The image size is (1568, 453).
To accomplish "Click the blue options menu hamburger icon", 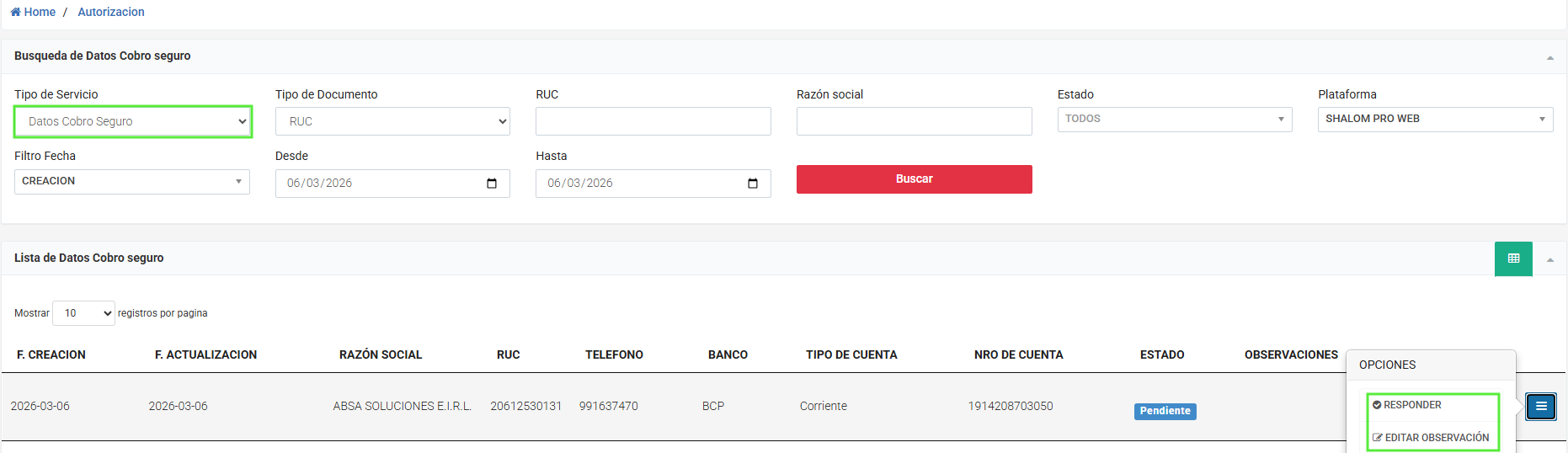I will point(1541,407).
